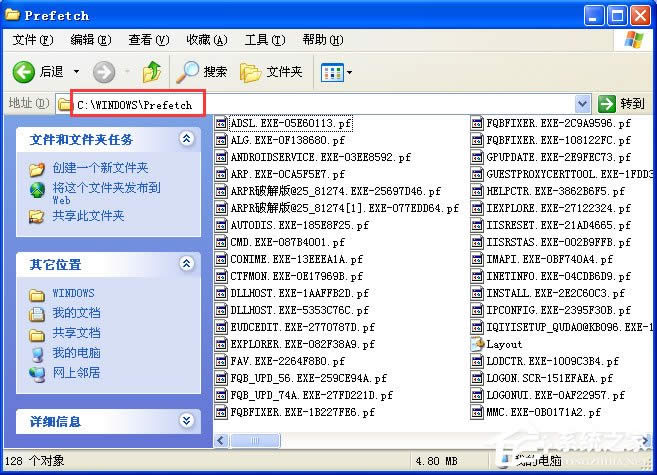Click Create a new folder link
The width and height of the screenshot is (657, 475).
tap(100, 168)
